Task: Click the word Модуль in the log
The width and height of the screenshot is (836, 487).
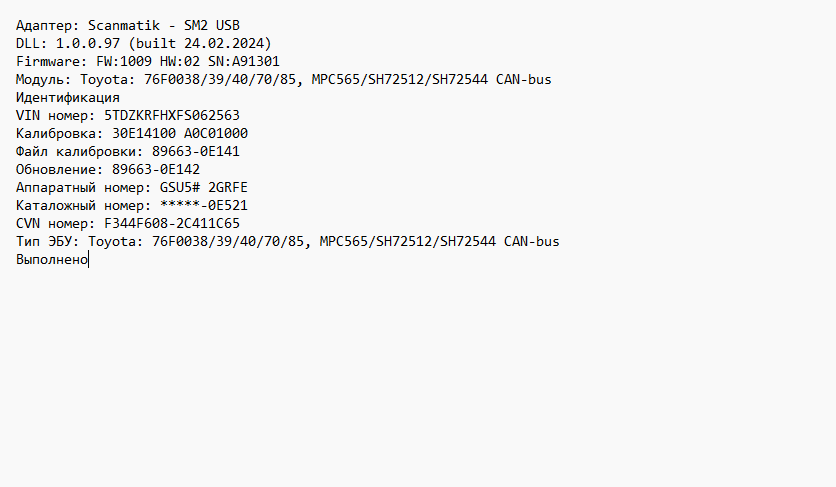Action: pos(40,79)
